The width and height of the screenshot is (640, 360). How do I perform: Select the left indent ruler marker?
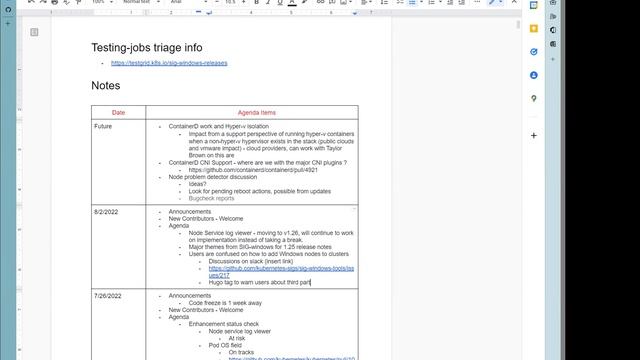[x=209, y=13]
